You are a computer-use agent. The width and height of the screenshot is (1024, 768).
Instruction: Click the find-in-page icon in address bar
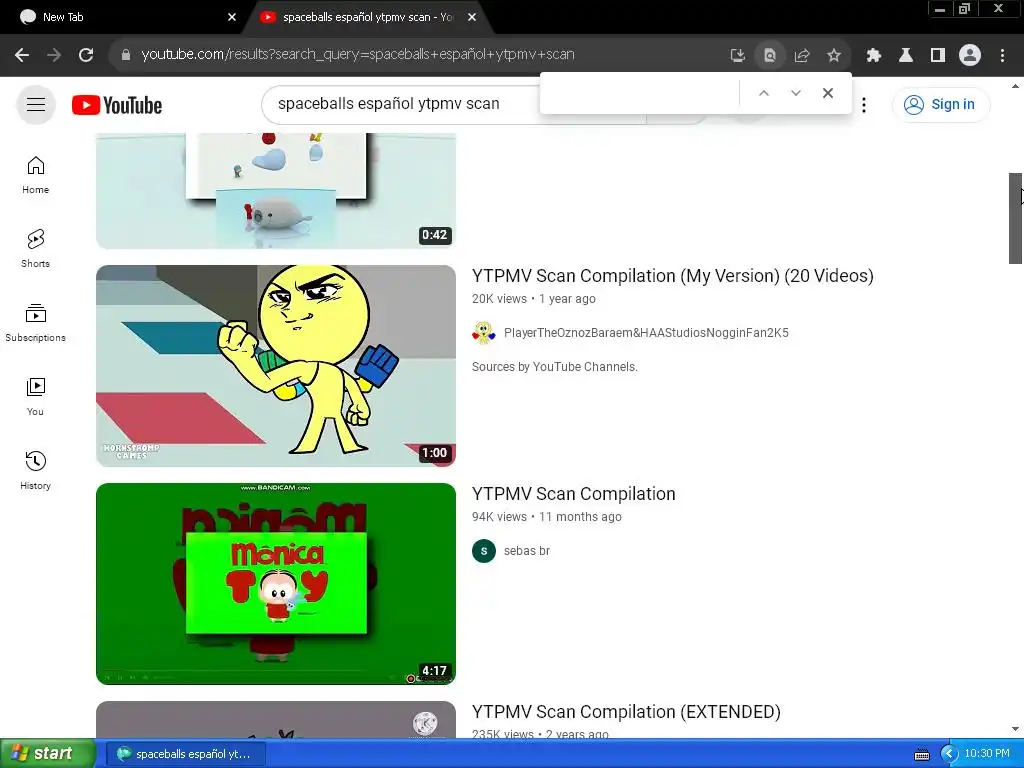pyautogui.click(x=770, y=56)
